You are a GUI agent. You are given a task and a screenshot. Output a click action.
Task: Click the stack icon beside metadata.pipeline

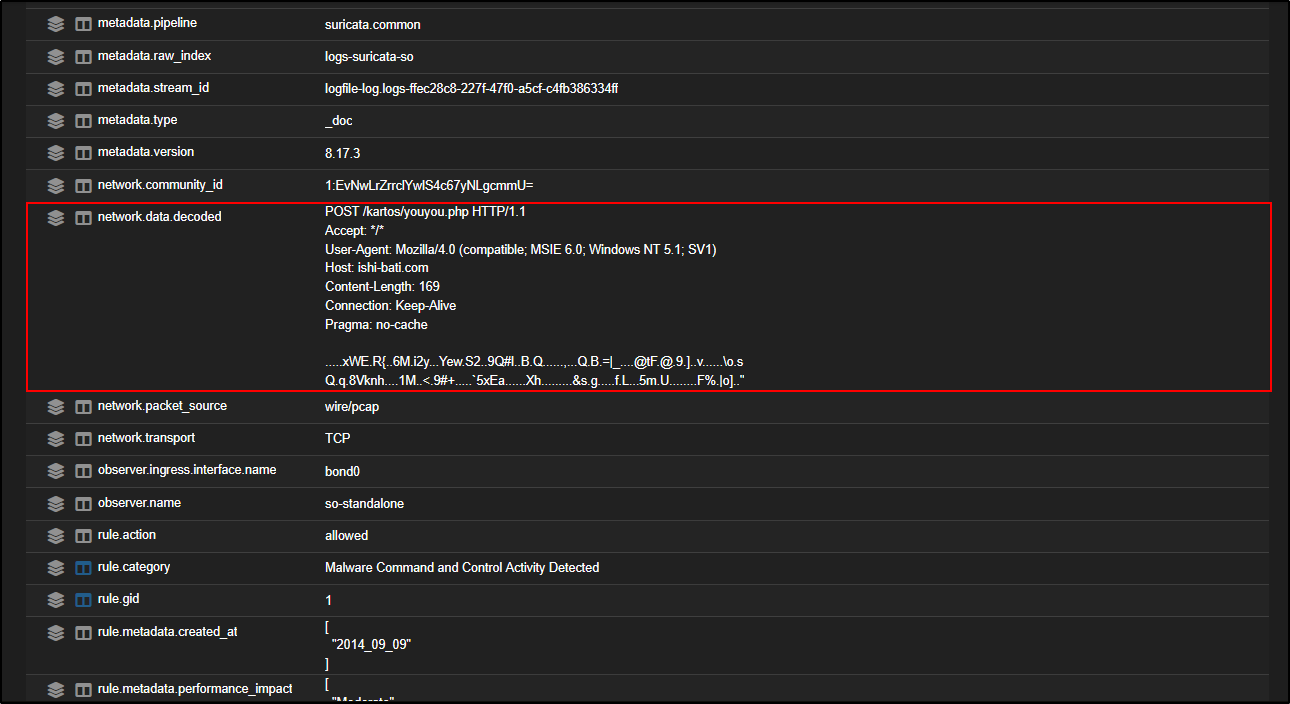coord(56,24)
